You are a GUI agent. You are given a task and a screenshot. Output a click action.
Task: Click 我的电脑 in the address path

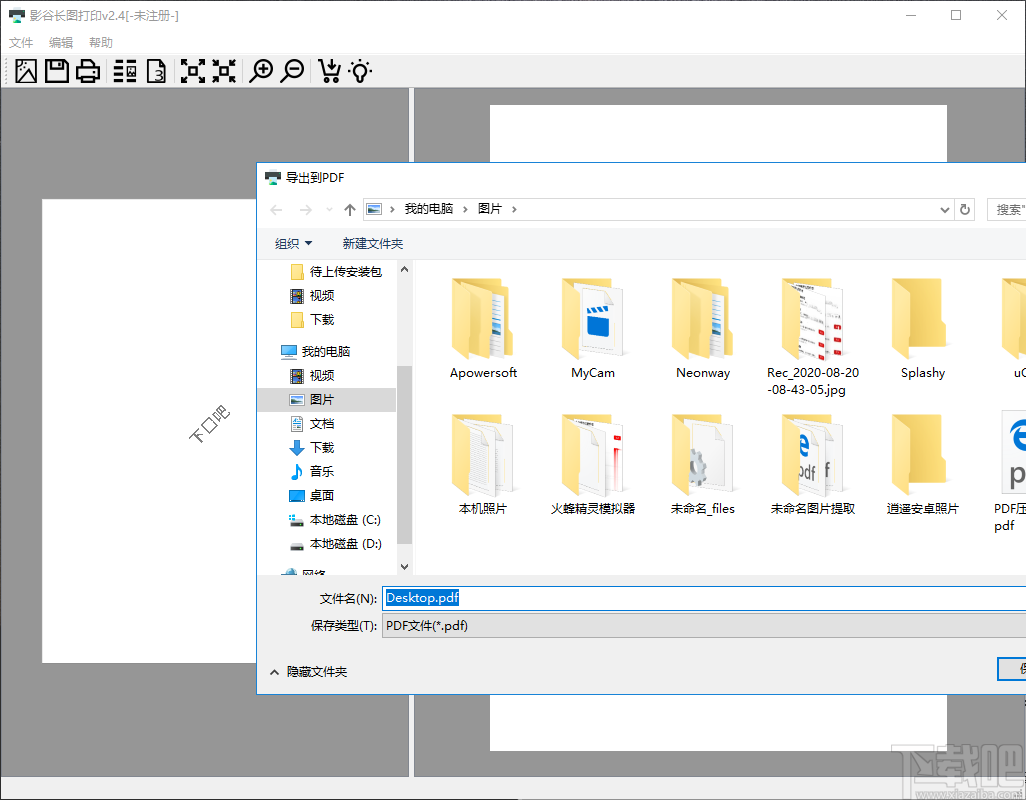pyautogui.click(x=429, y=209)
